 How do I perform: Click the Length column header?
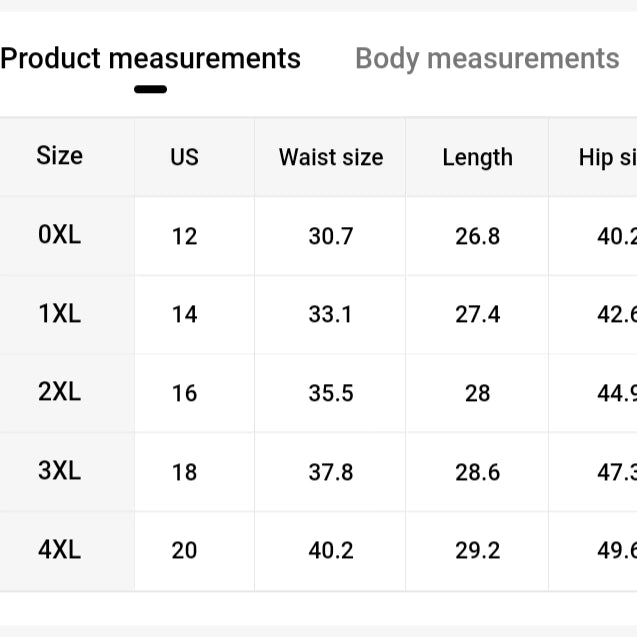477,158
